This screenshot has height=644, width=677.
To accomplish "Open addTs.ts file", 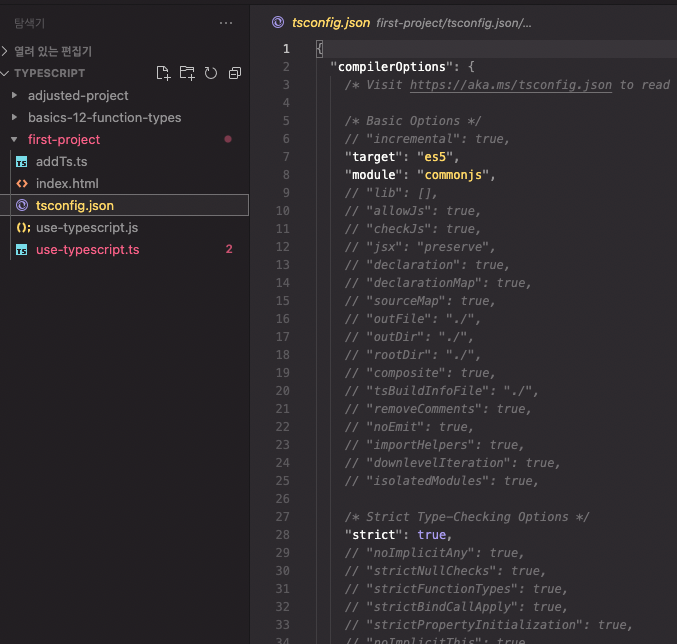I will (x=61, y=161).
